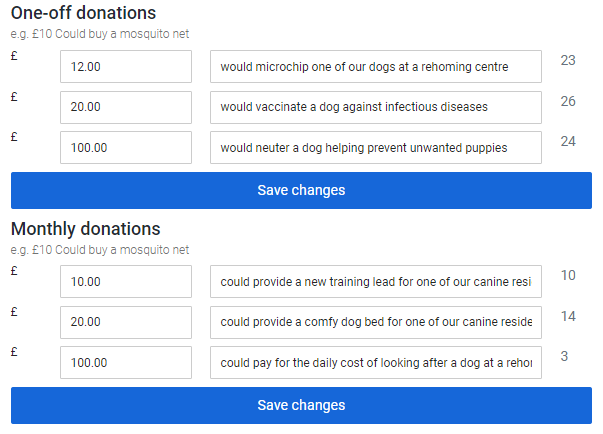The width and height of the screenshot is (603, 434).
Task: Save changes to monthly donations
Action: 301,405
